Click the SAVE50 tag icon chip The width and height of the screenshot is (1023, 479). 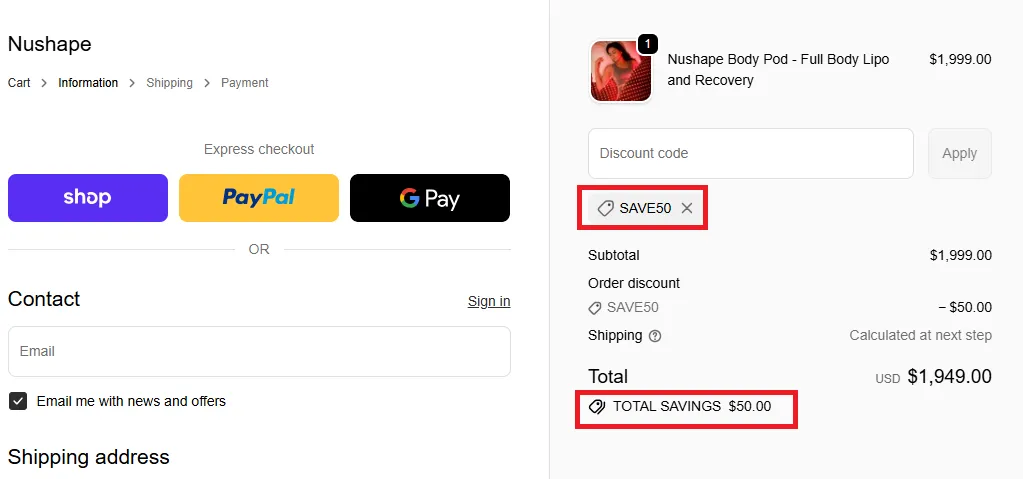(606, 208)
